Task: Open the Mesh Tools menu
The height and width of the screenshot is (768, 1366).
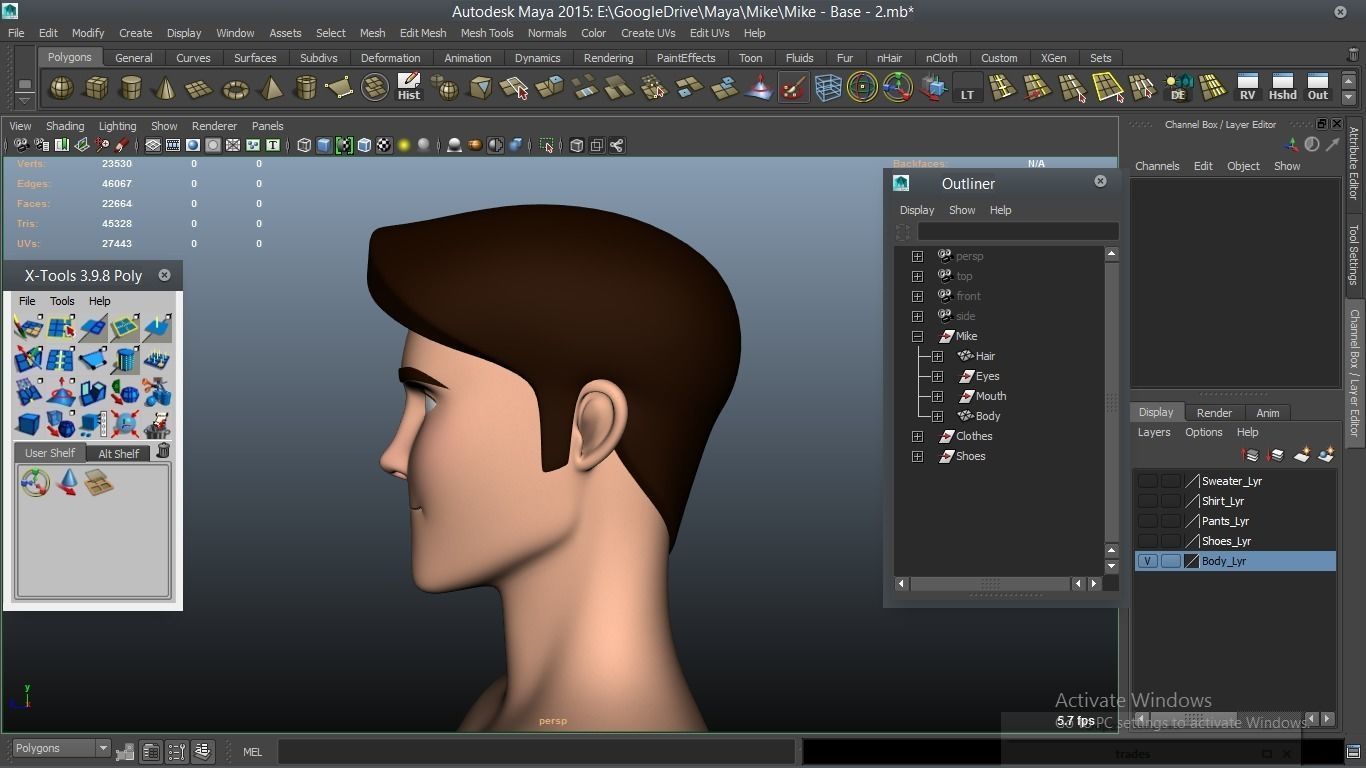Action: coord(487,33)
